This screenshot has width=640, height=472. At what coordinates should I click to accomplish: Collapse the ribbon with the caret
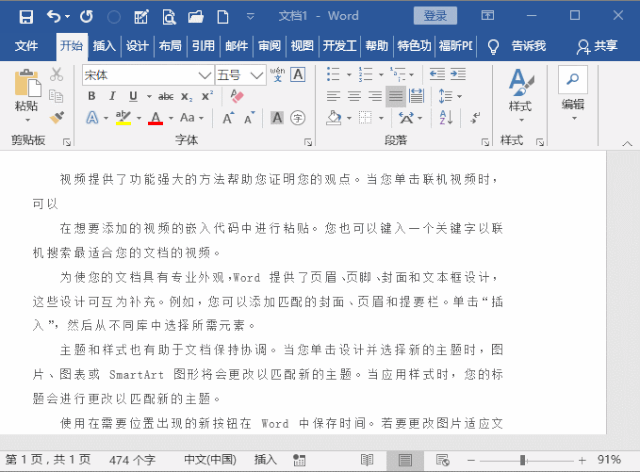pos(627,143)
